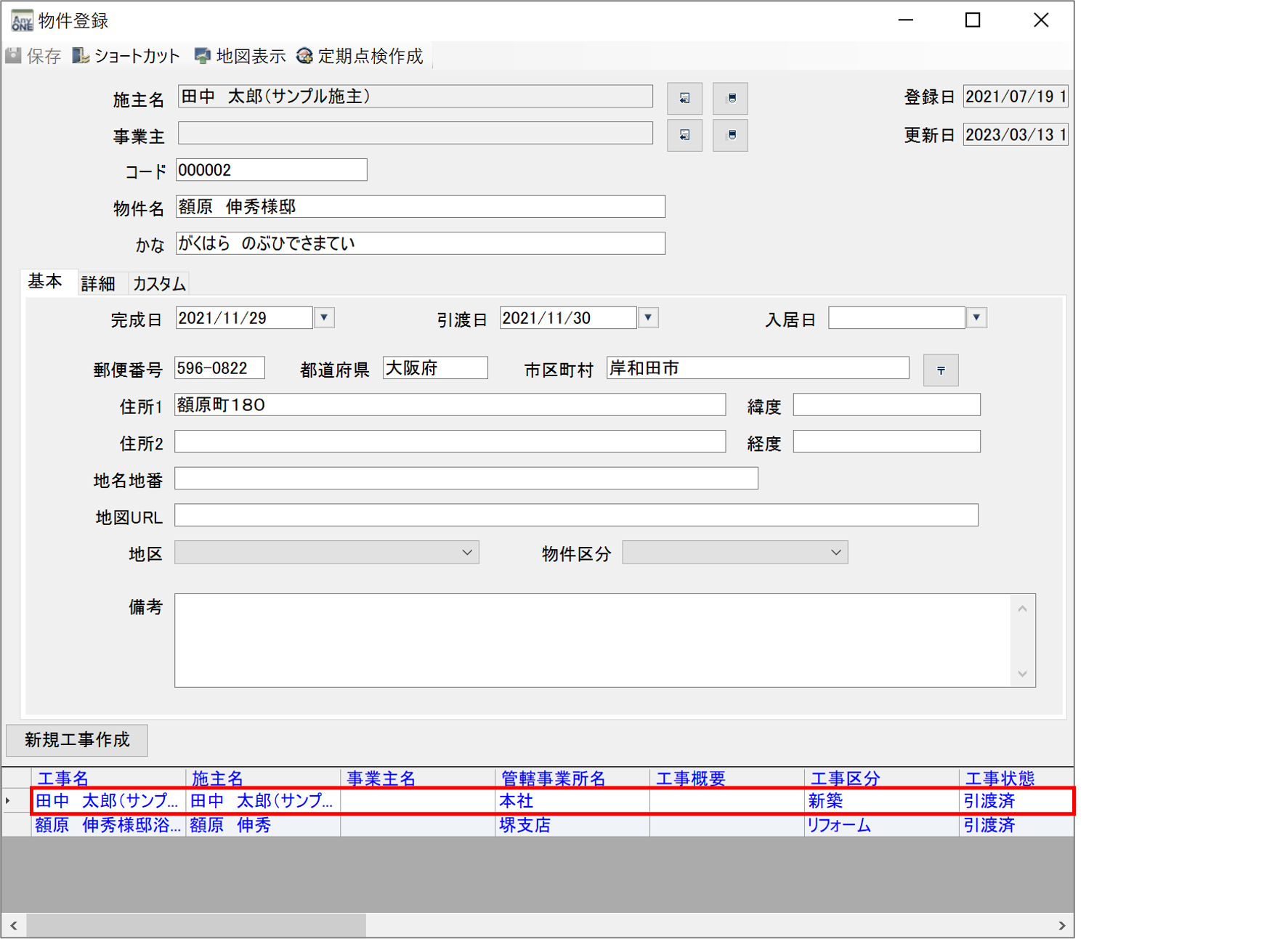Click the second icon button beside 事業主
This screenshot has width=1288, height=939.
[730, 135]
